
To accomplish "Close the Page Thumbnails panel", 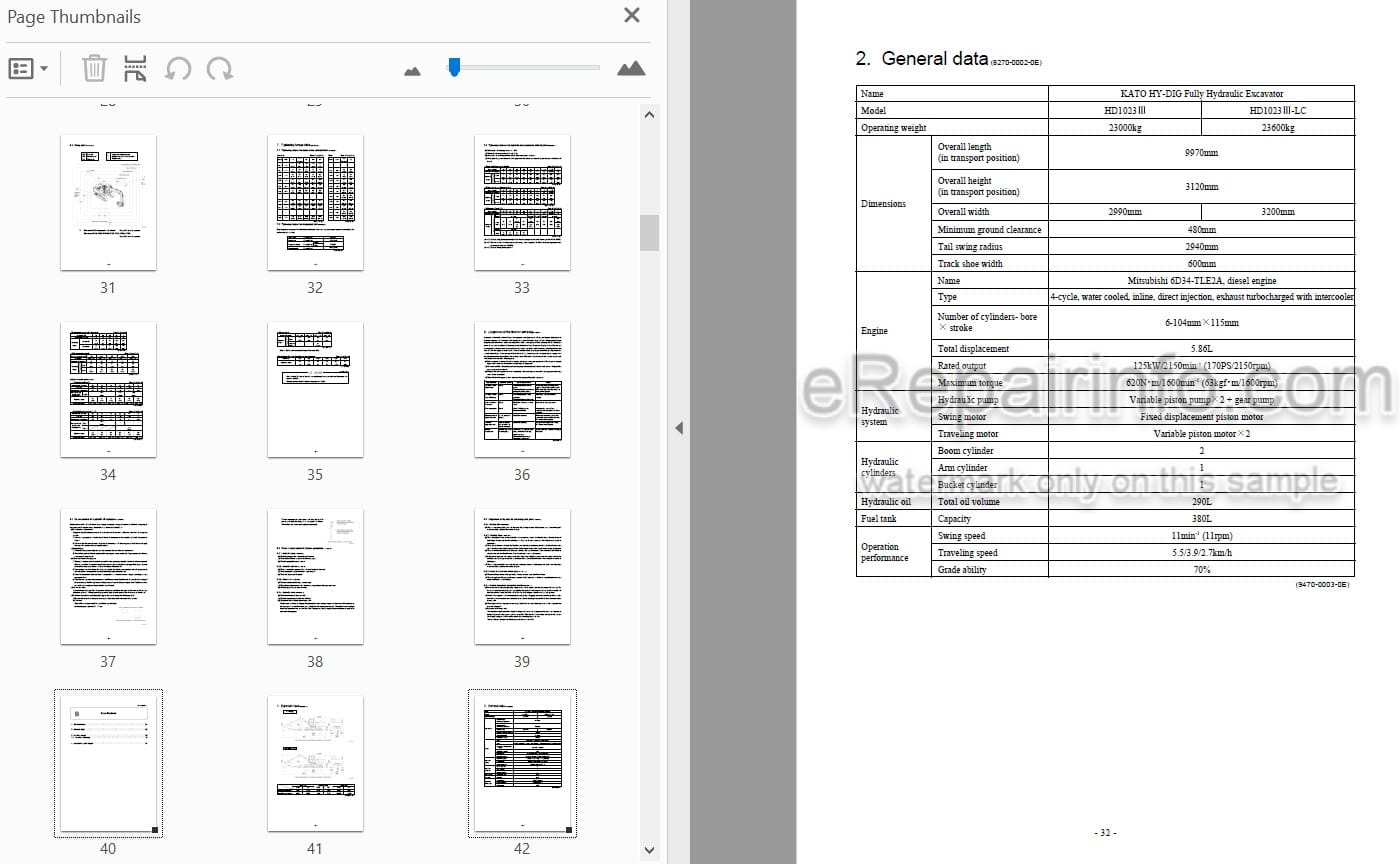I will (x=632, y=15).
